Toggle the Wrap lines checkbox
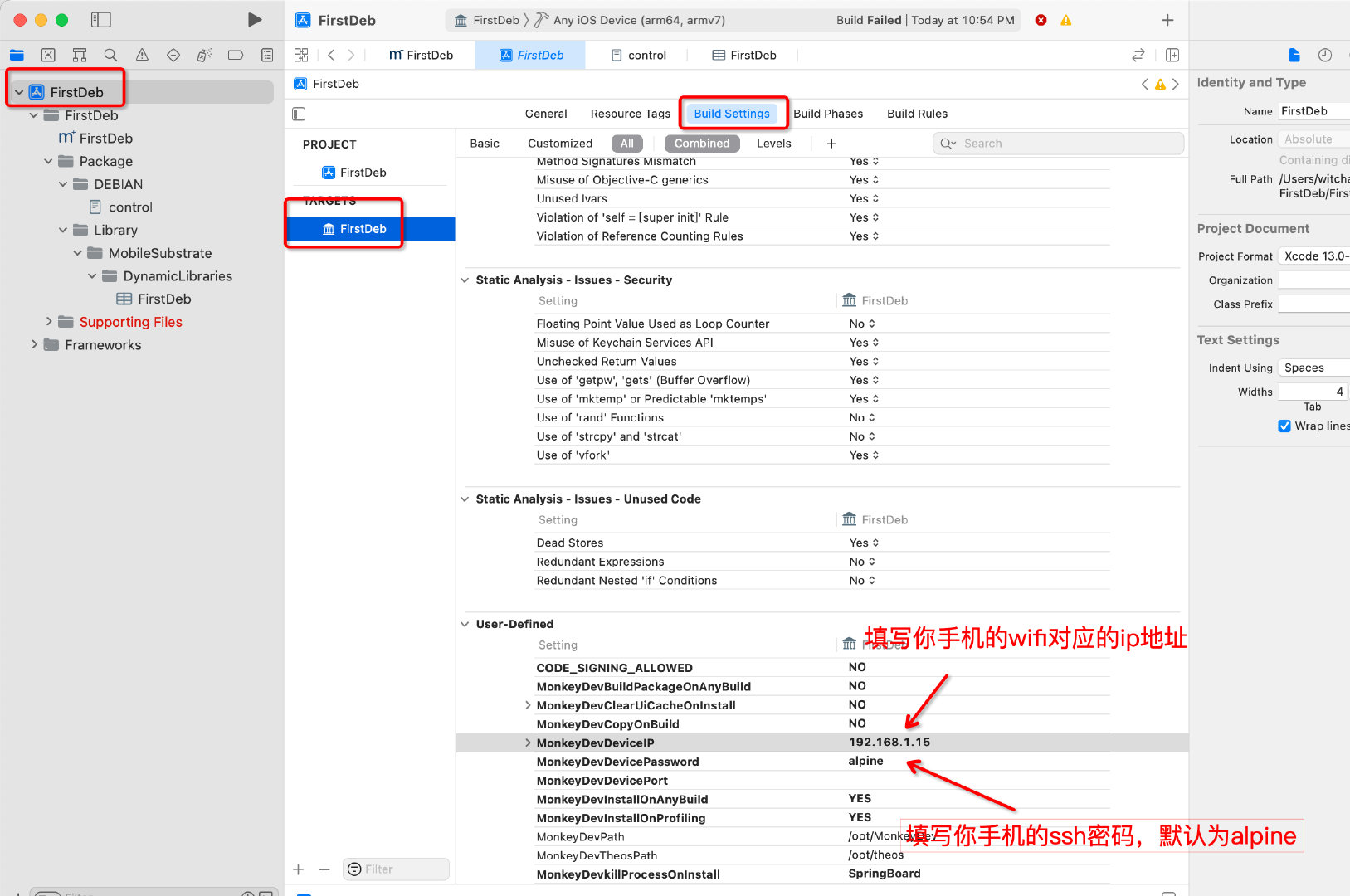The width and height of the screenshot is (1350, 896). 1284,426
